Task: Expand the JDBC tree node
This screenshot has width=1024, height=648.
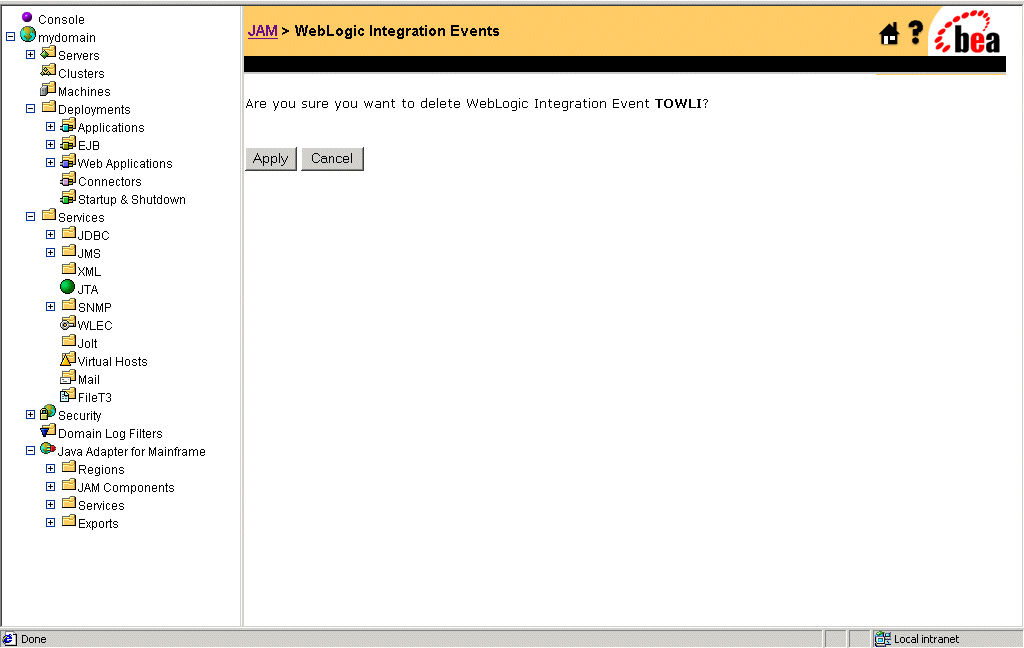Action: pyautogui.click(x=50, y=234)
